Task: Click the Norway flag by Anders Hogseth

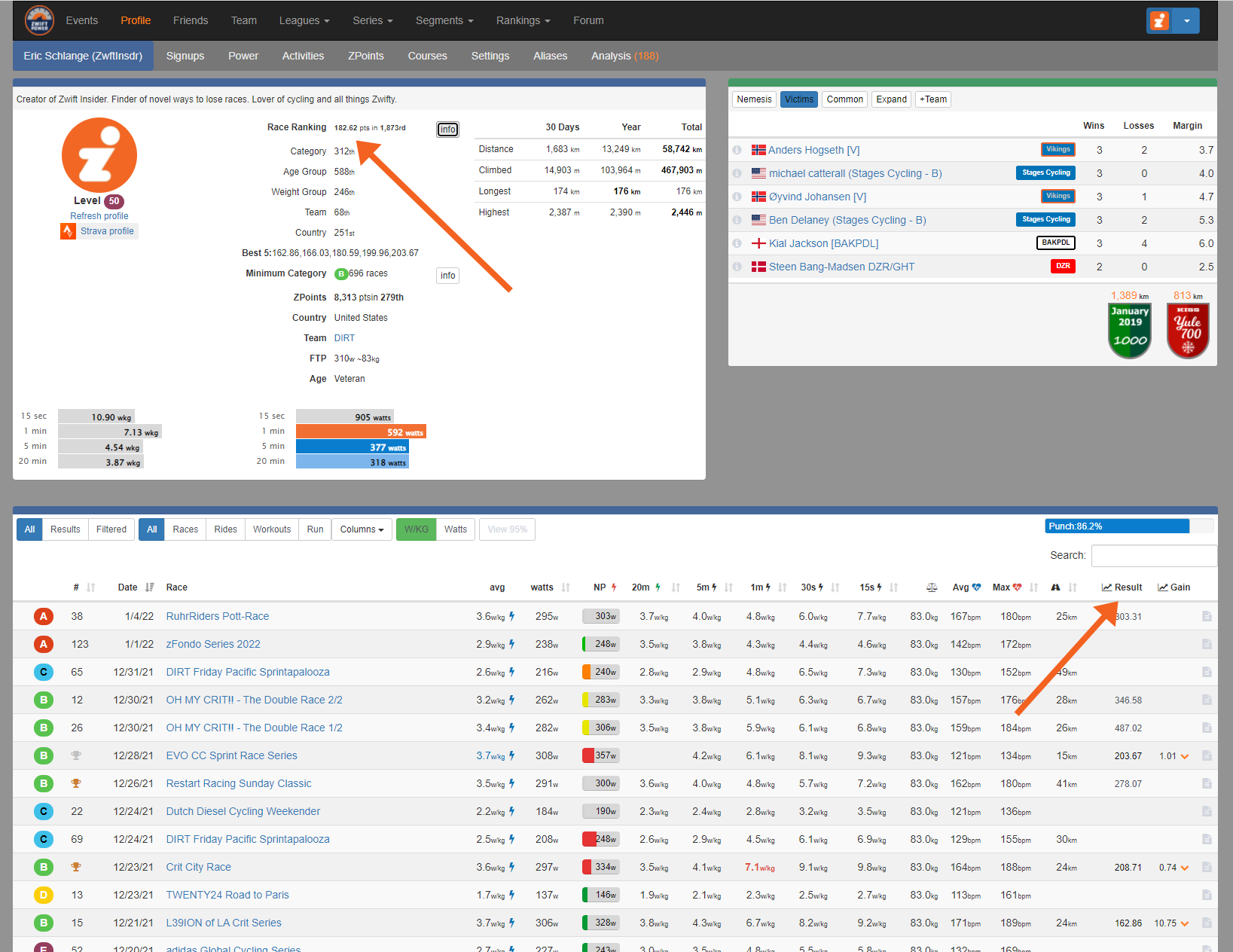Action: click(758, 150)
